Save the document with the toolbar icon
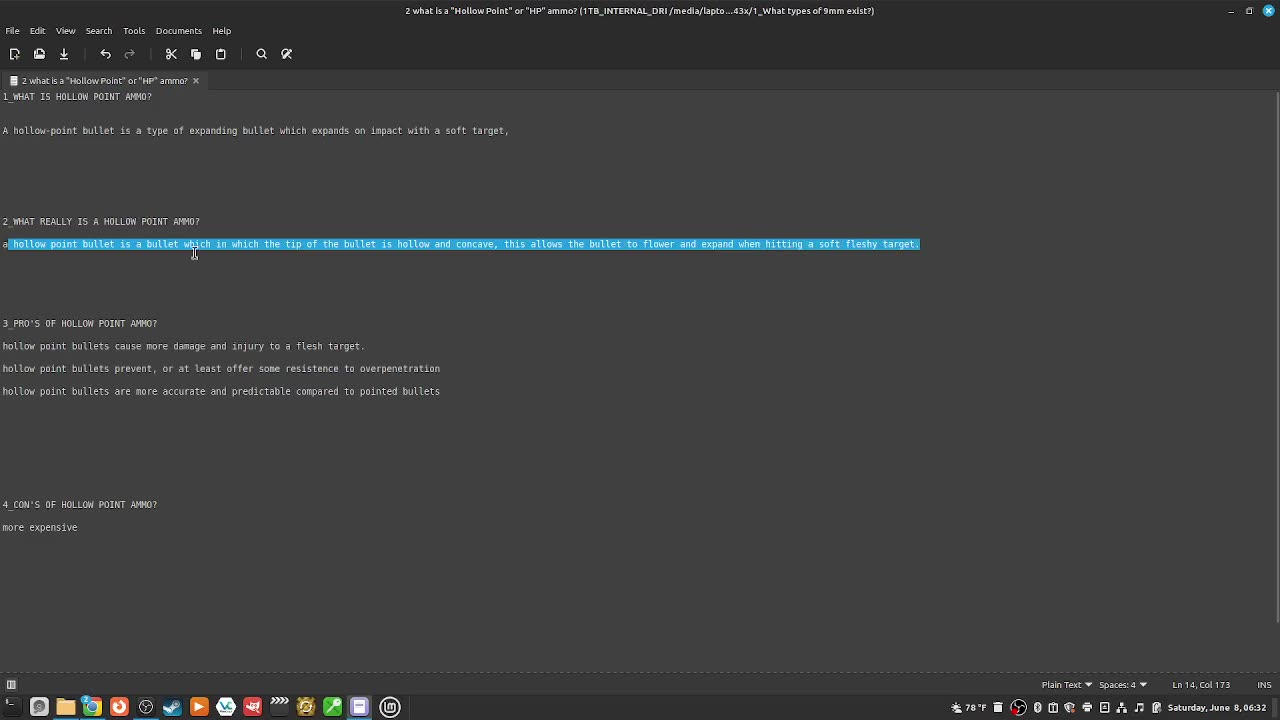 pos(64,54)
